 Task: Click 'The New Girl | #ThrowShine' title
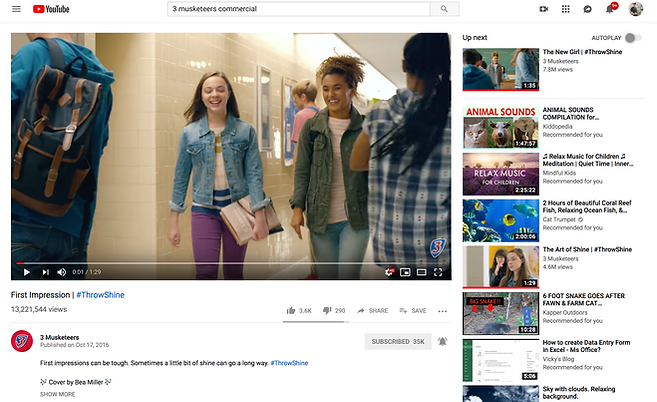coord(582,52)
